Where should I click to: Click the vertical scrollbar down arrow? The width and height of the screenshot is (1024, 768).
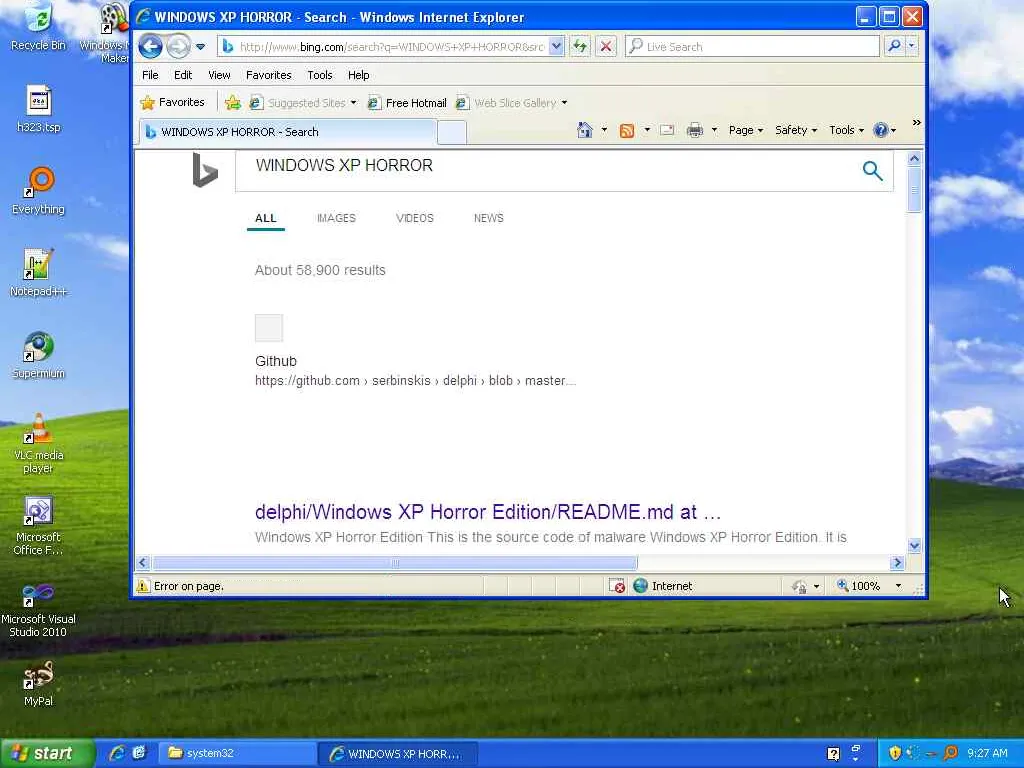[x=914, y=545]
